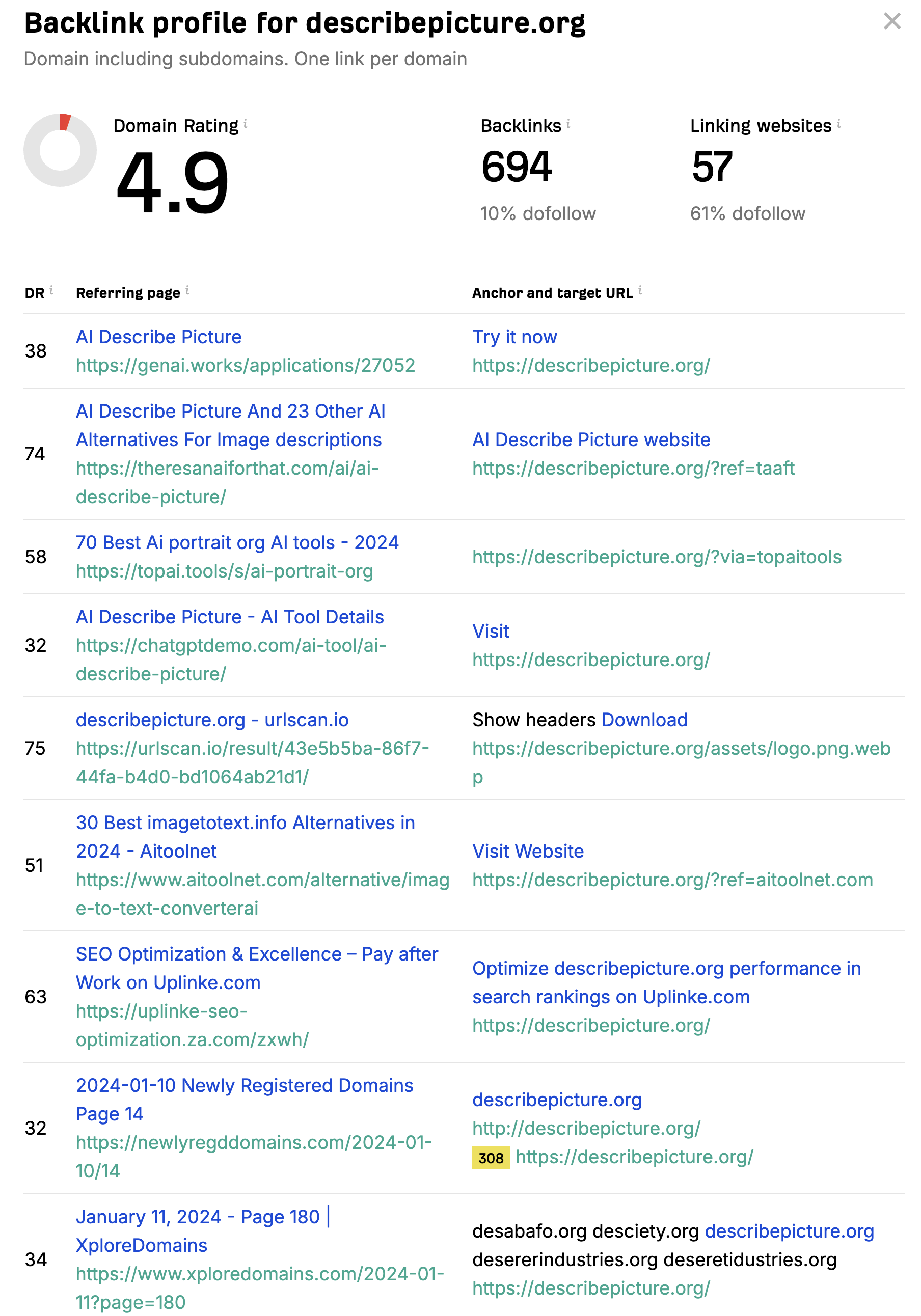921x1316 pixels.
Task: Open 'AI Describe Picture - AI Tool Details' link
Action: click(x=230, y=617)
